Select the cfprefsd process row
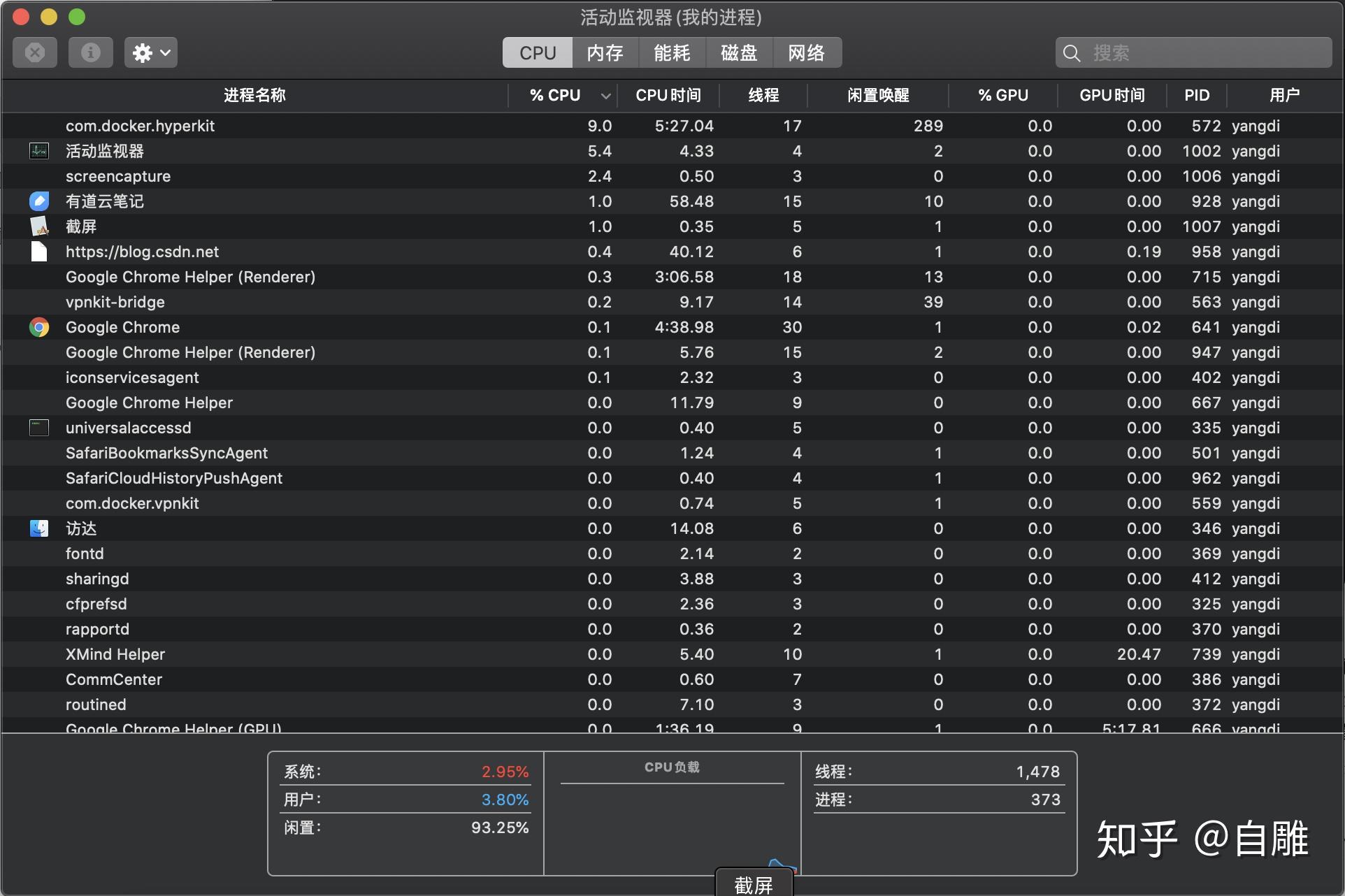 [x=672, y=604]
